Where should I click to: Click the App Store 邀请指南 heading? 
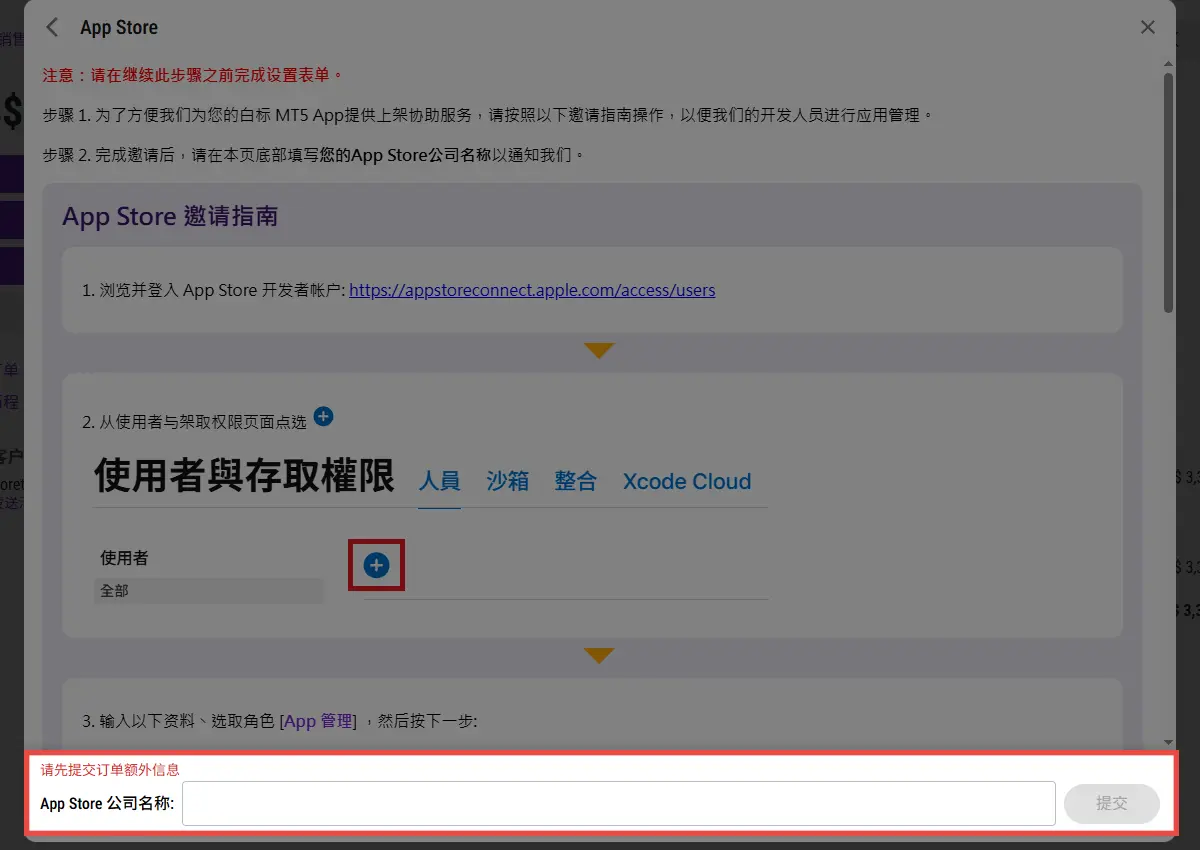click(x=170, y=216)
